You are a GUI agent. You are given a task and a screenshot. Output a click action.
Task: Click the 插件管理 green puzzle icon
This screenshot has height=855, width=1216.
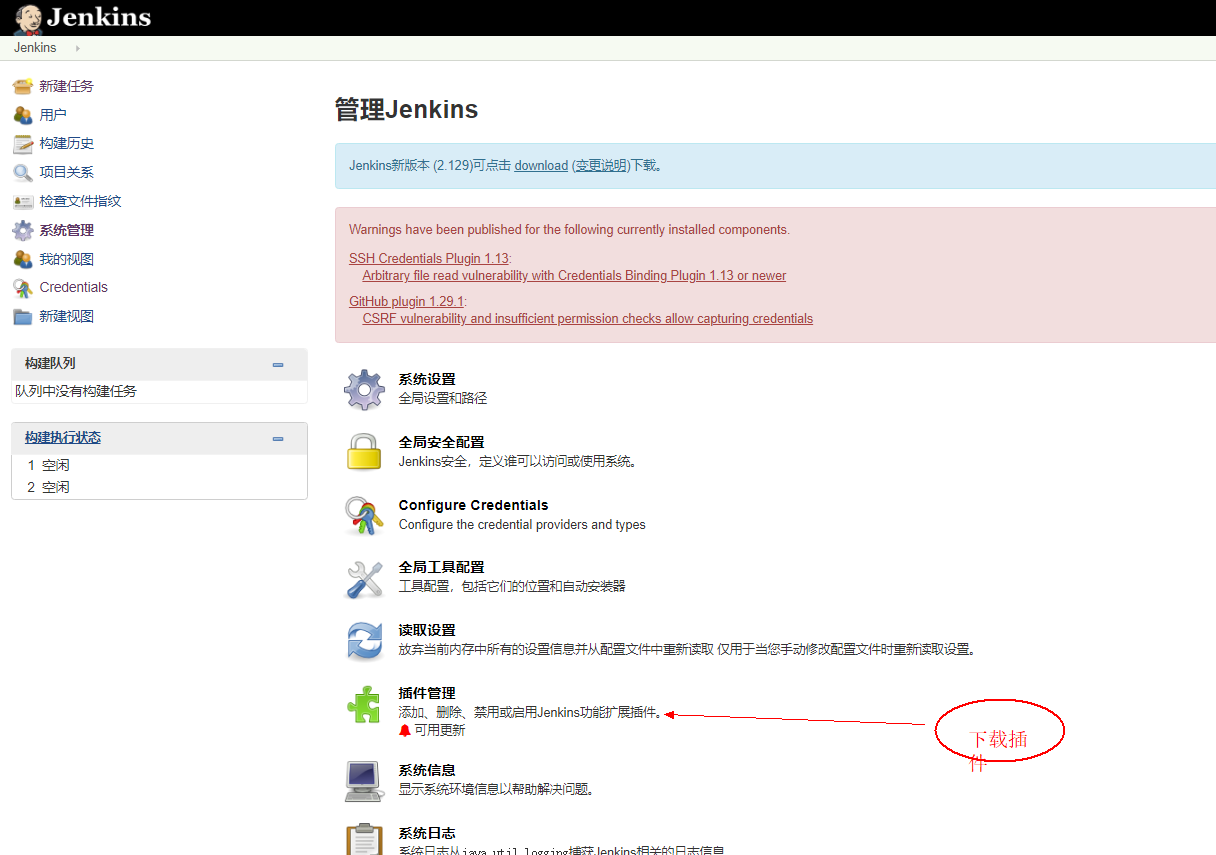pos(364,704)
